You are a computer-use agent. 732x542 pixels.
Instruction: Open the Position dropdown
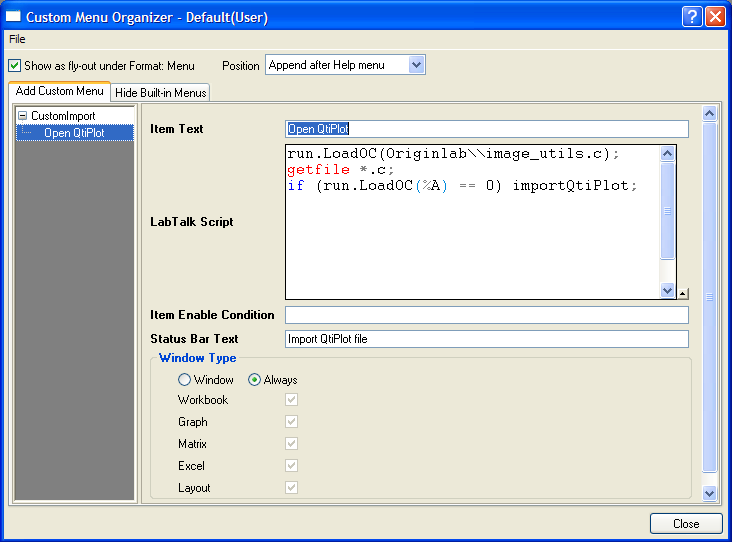[417, 65]
